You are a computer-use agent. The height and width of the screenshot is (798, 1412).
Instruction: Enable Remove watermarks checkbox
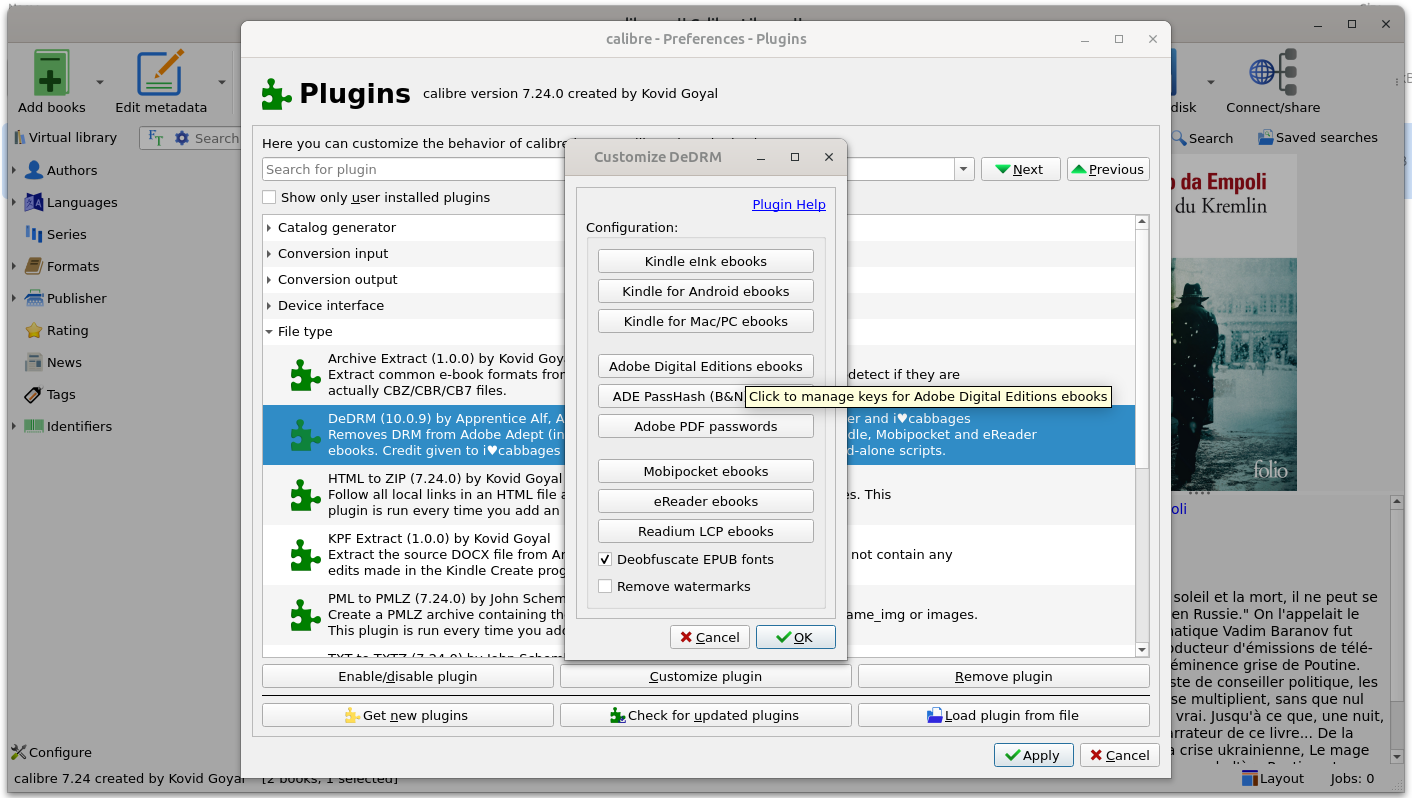pyautogui.click(x=605, y=586)
